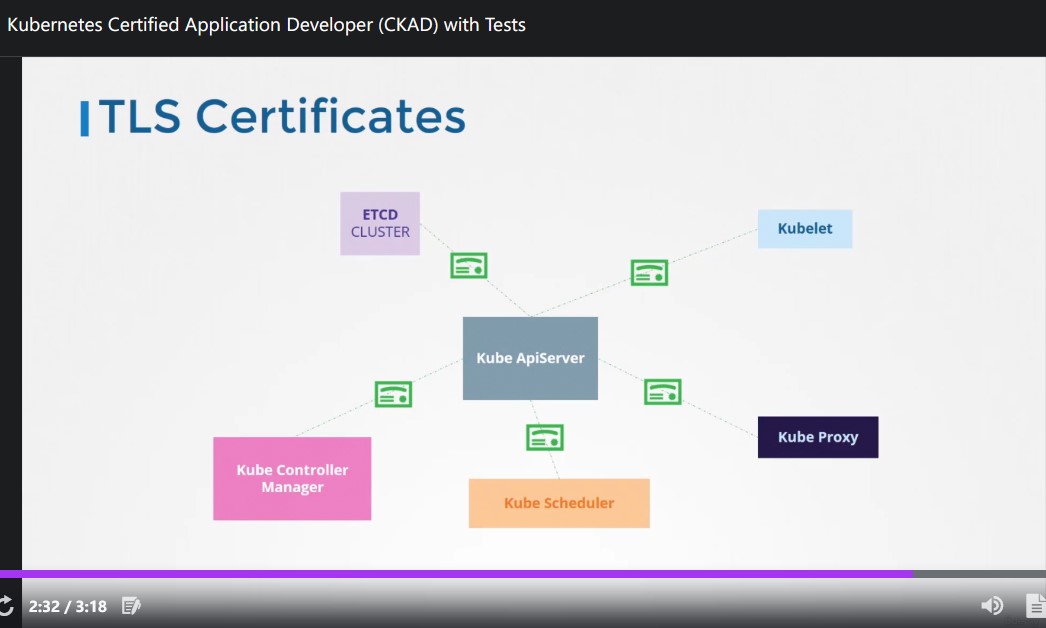Seek within the purple video progress bar

click(456, 574)
